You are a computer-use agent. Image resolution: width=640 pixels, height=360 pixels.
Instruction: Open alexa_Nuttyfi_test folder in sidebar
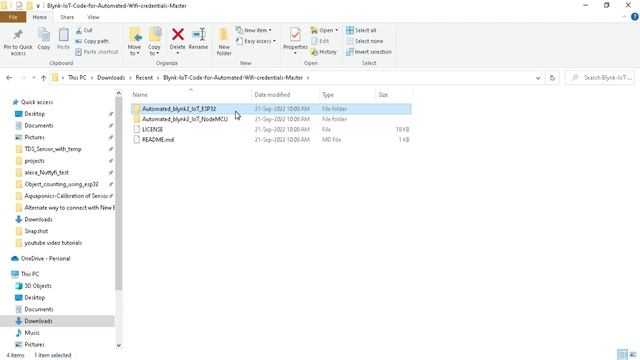click(46, 173)
